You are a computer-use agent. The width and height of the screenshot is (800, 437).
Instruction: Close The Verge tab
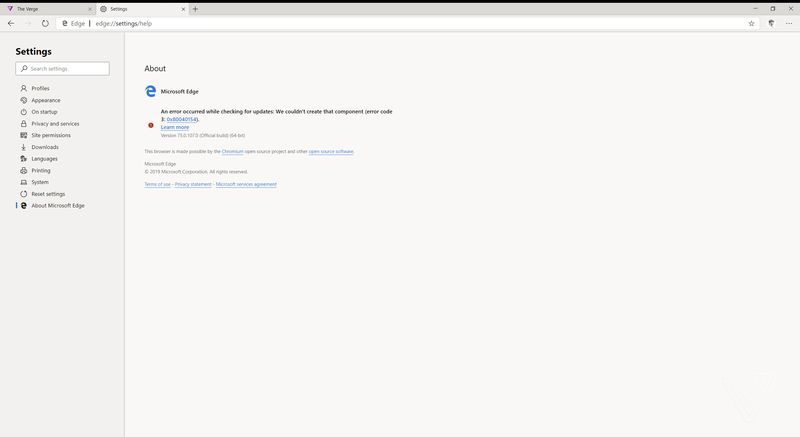click(90, 9)
